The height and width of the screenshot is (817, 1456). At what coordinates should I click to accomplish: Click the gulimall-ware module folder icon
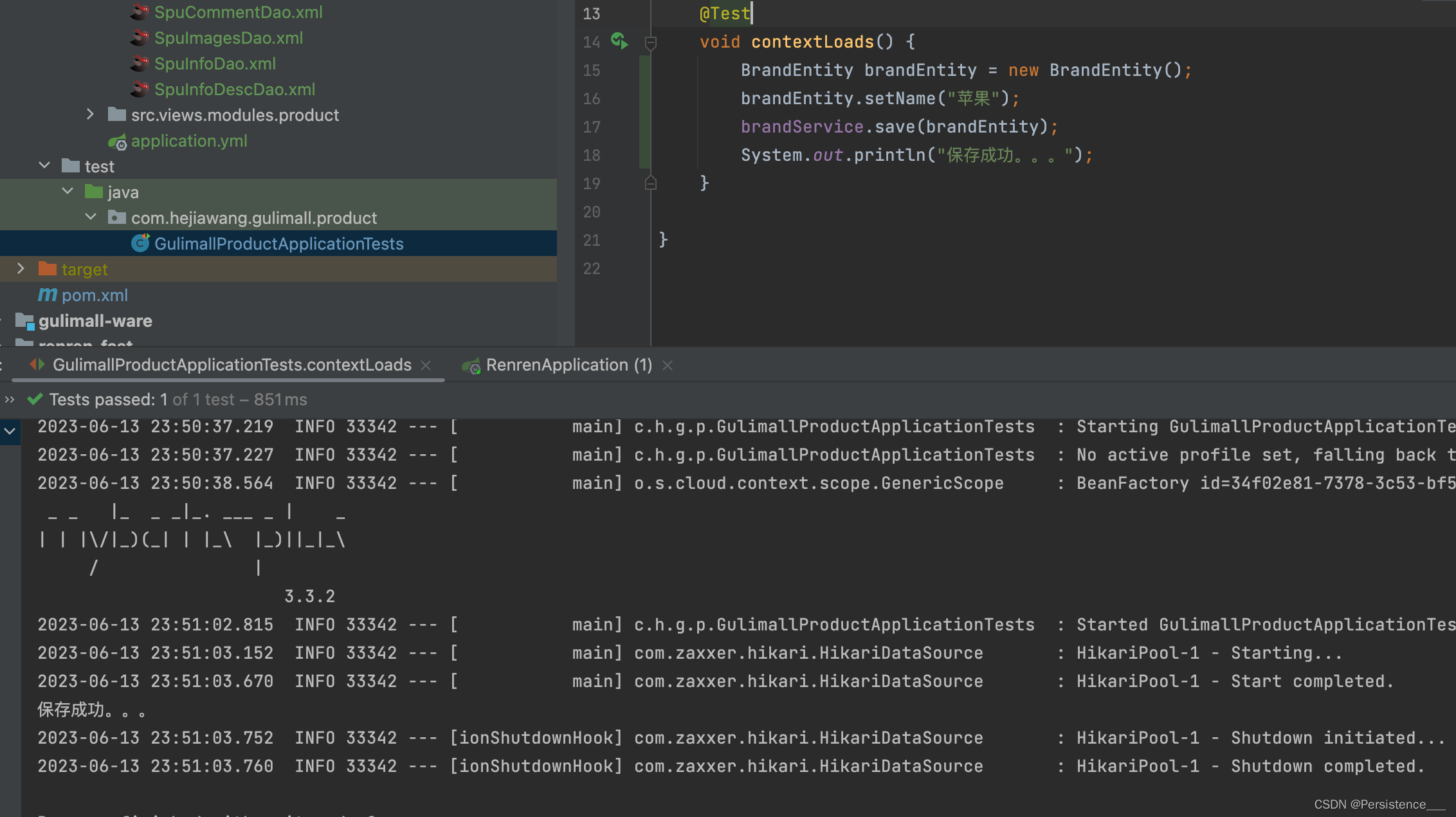pyautogui.click(x=24, y=320)
